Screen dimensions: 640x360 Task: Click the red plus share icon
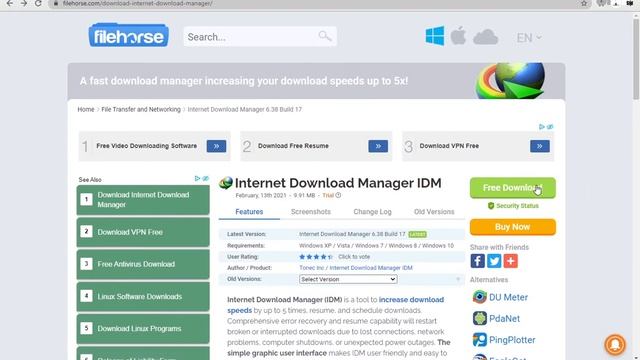coord(511,261)
